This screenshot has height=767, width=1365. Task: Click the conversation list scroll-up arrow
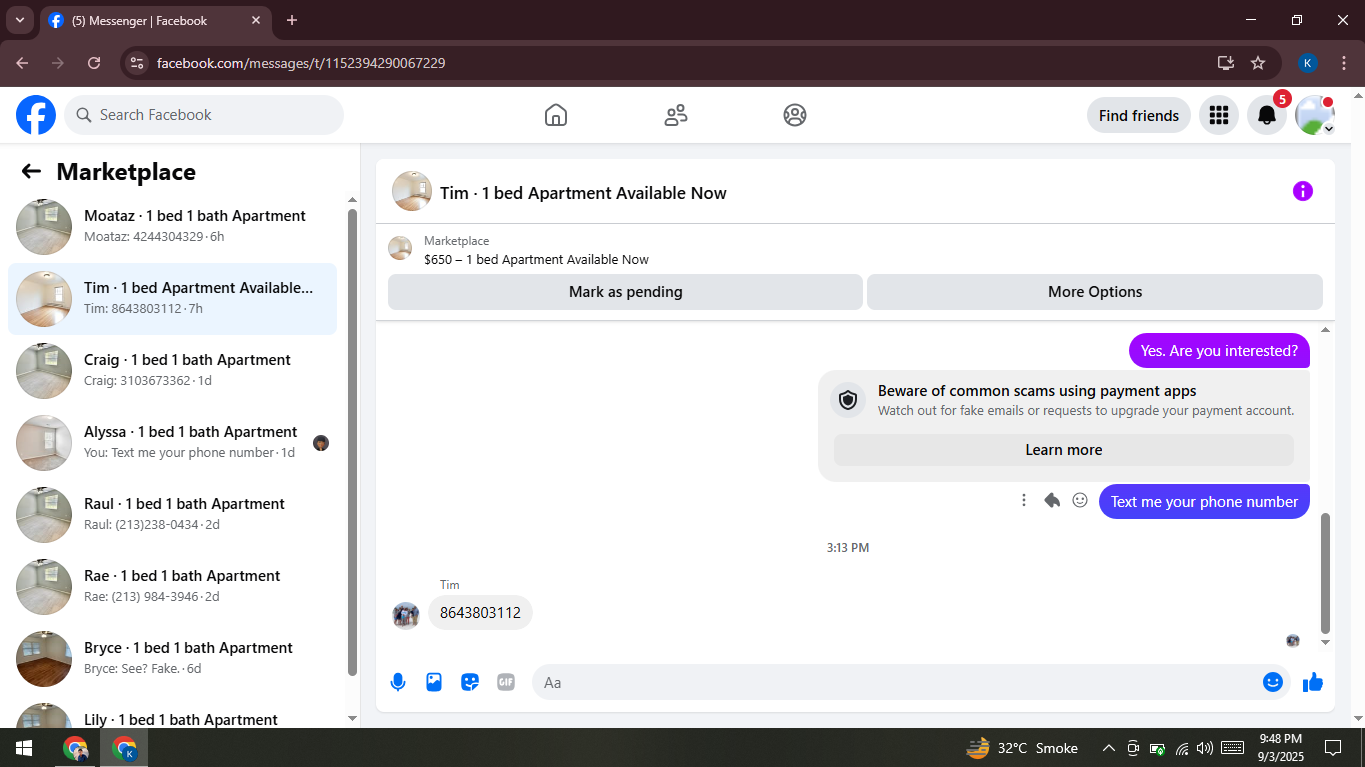click(352, 199)
